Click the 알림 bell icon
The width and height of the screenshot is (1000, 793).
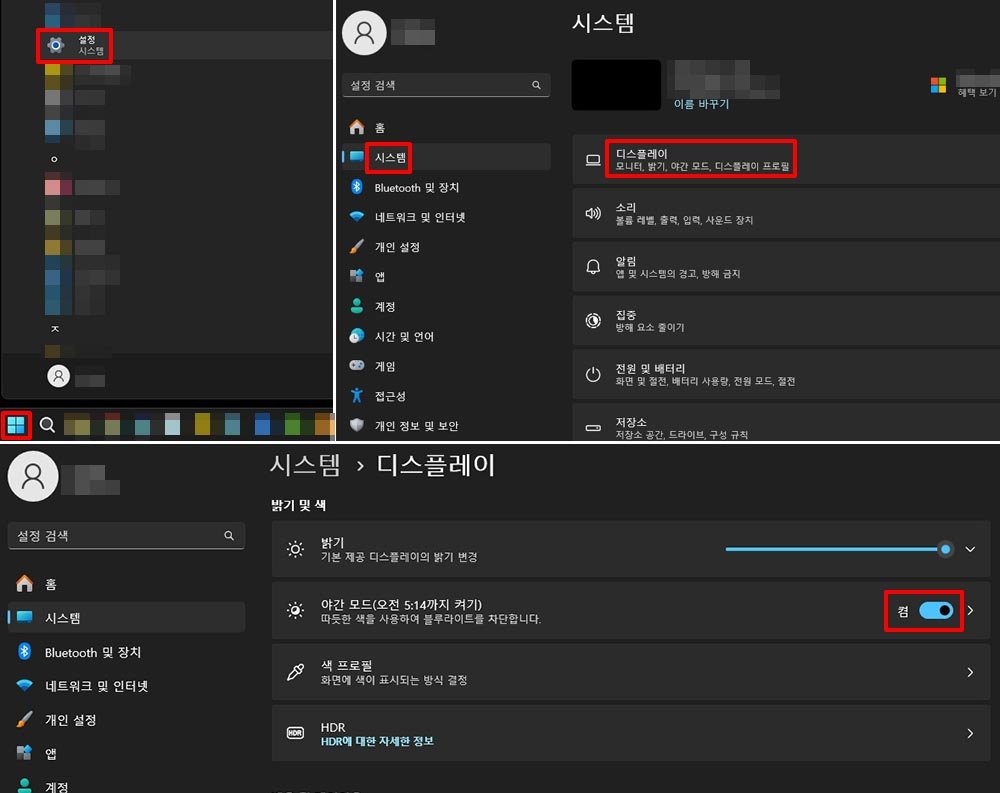(x=593, y=267)
